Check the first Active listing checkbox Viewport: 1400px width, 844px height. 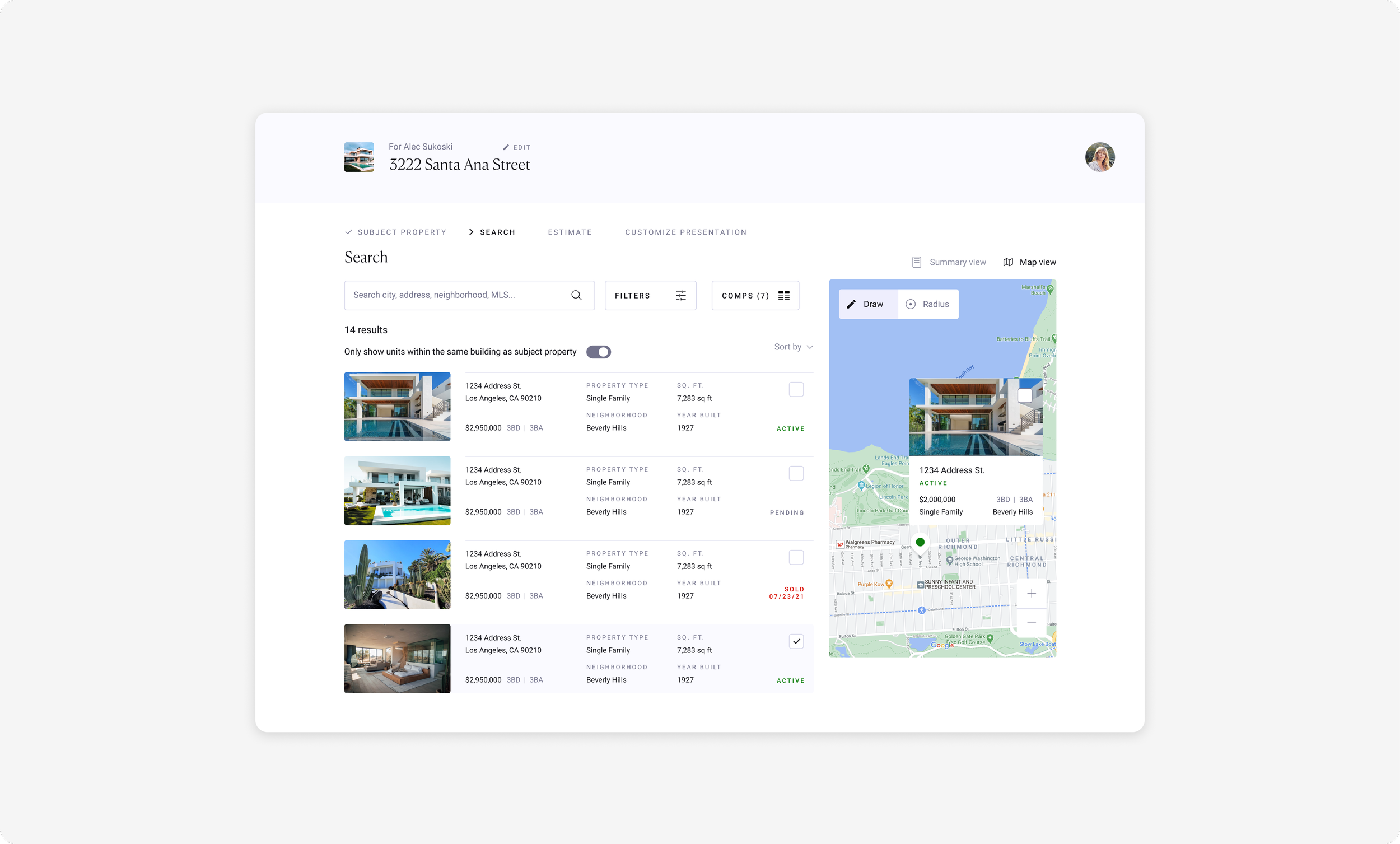point(796,389)
